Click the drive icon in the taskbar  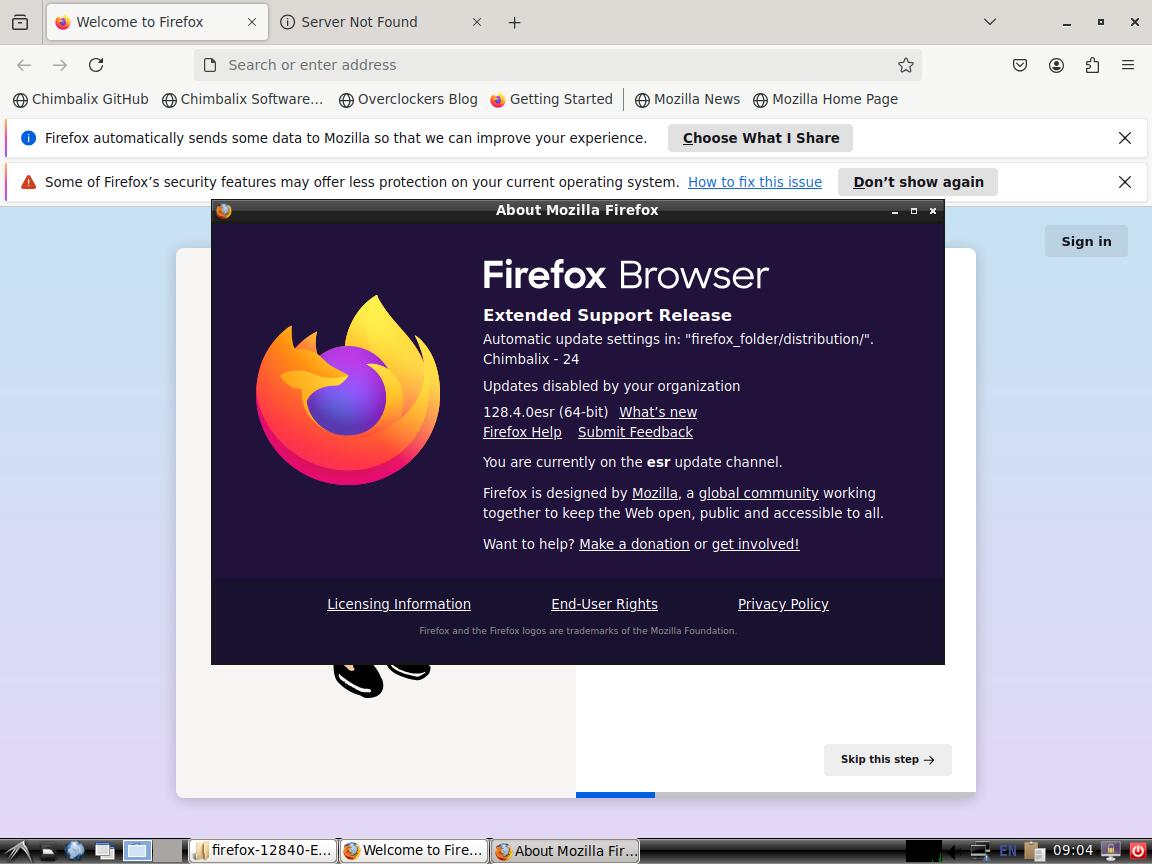(x=48, y=852)
